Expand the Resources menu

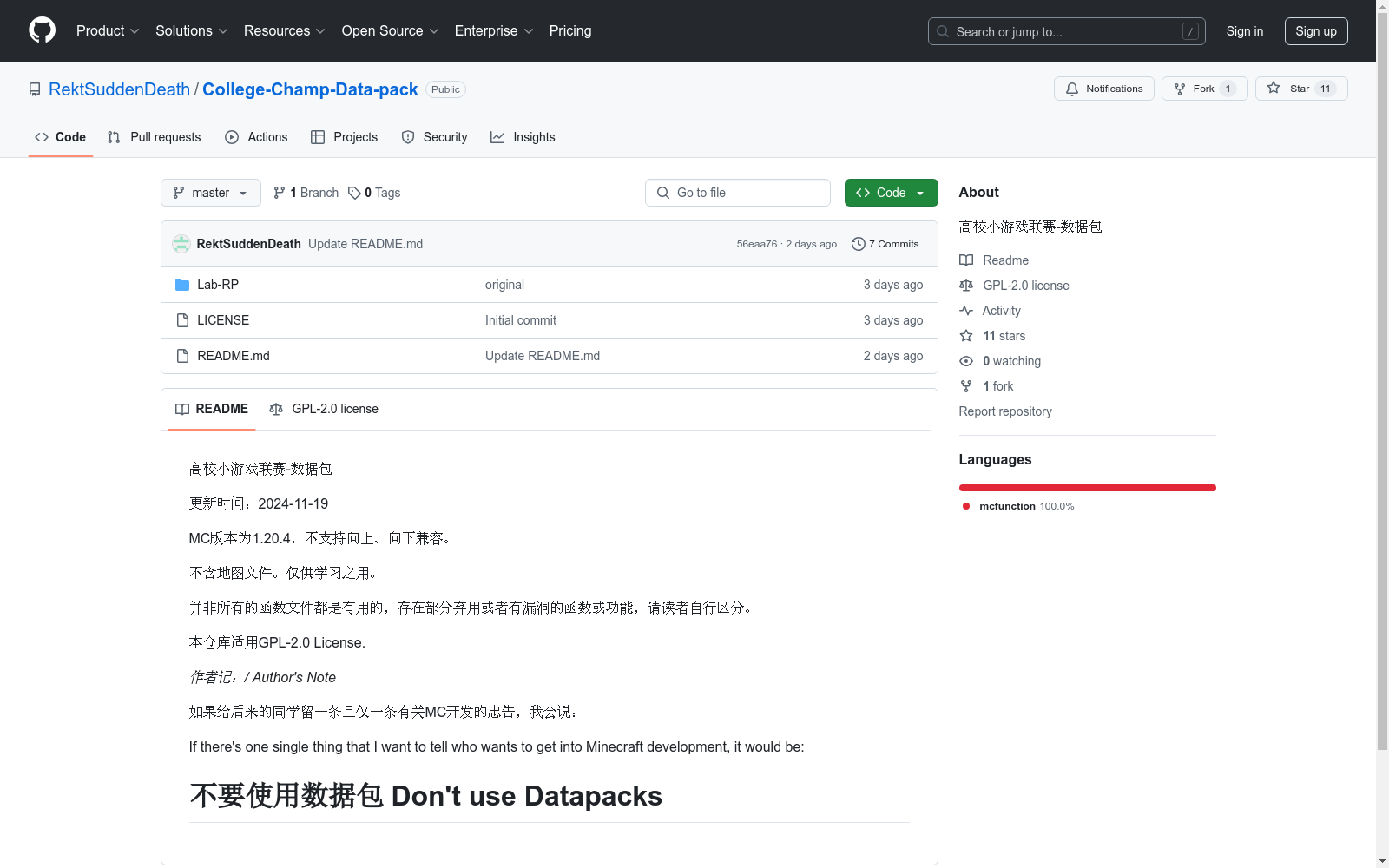click(285, 31)
